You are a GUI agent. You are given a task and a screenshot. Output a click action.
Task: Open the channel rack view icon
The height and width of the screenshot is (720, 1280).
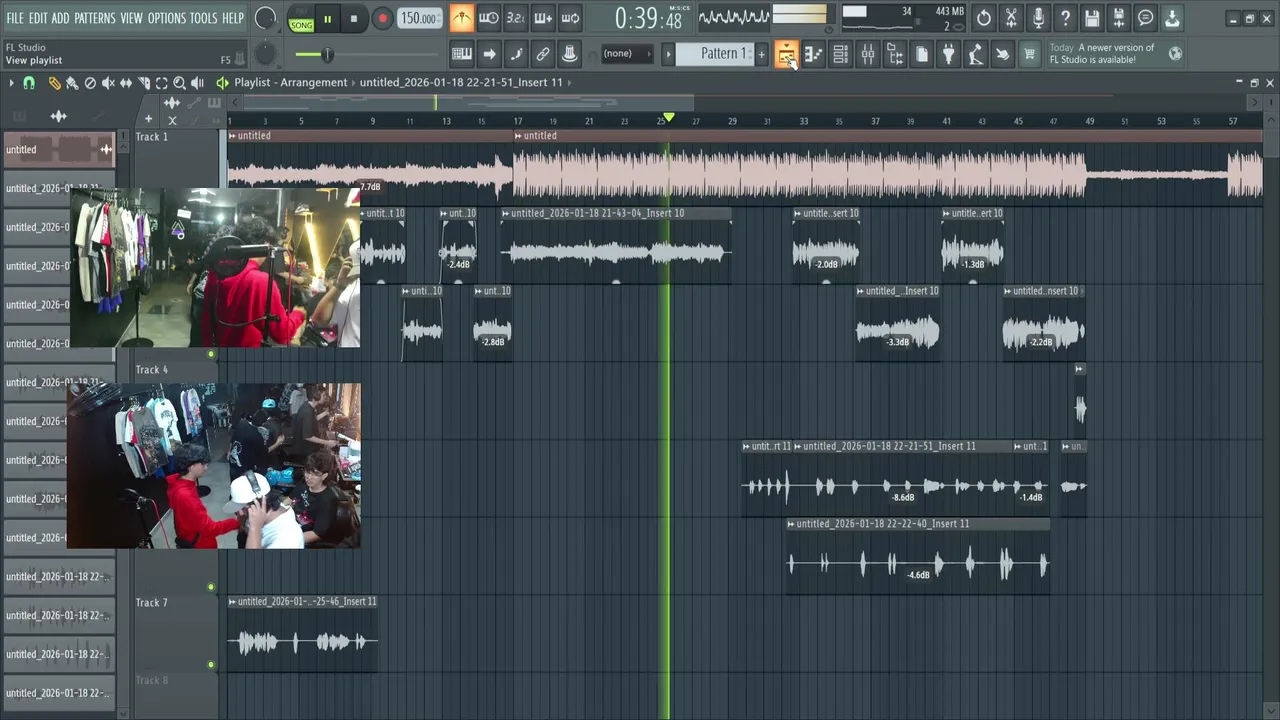840,54
